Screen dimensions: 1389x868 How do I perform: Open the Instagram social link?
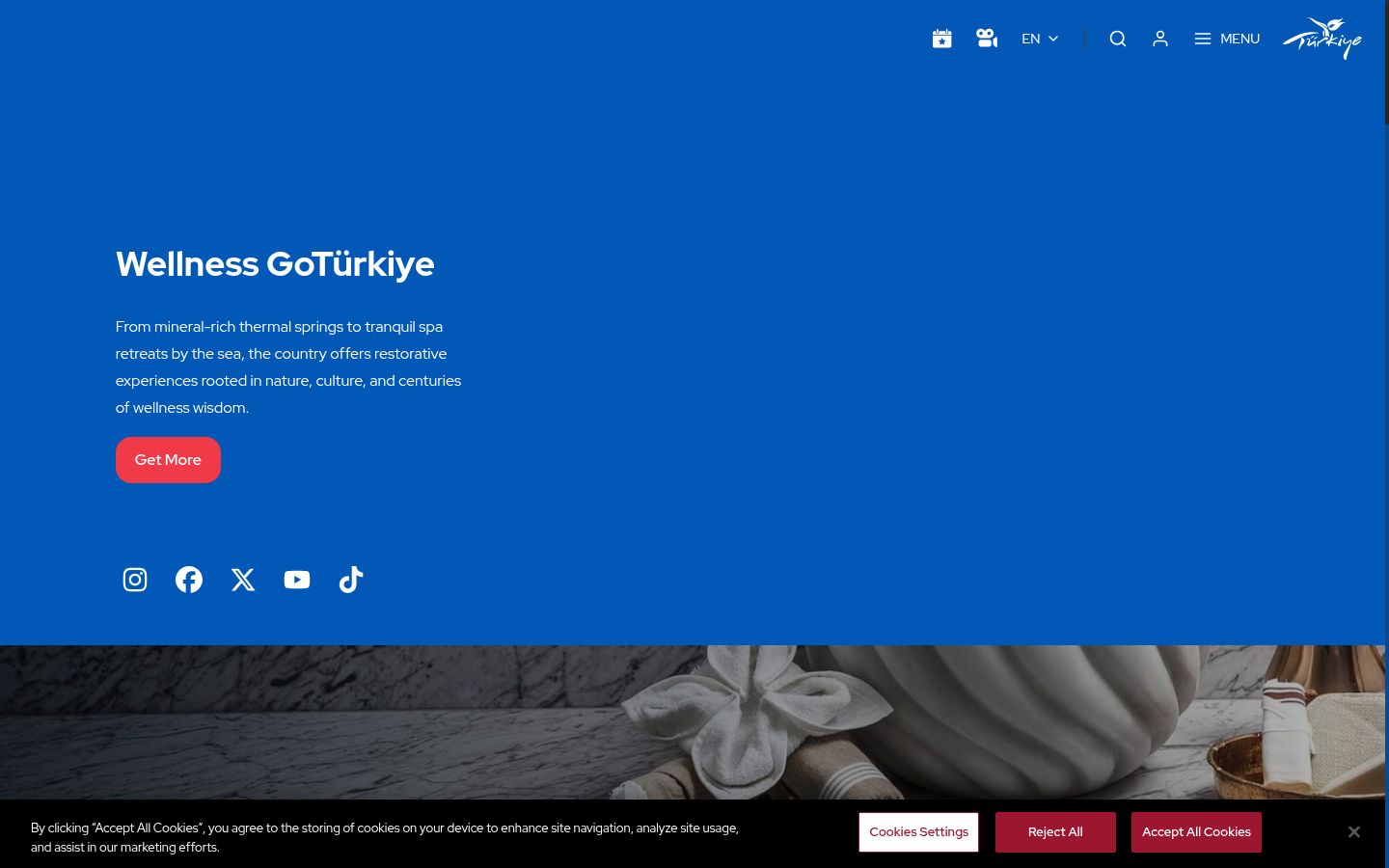tap(135, 580)
